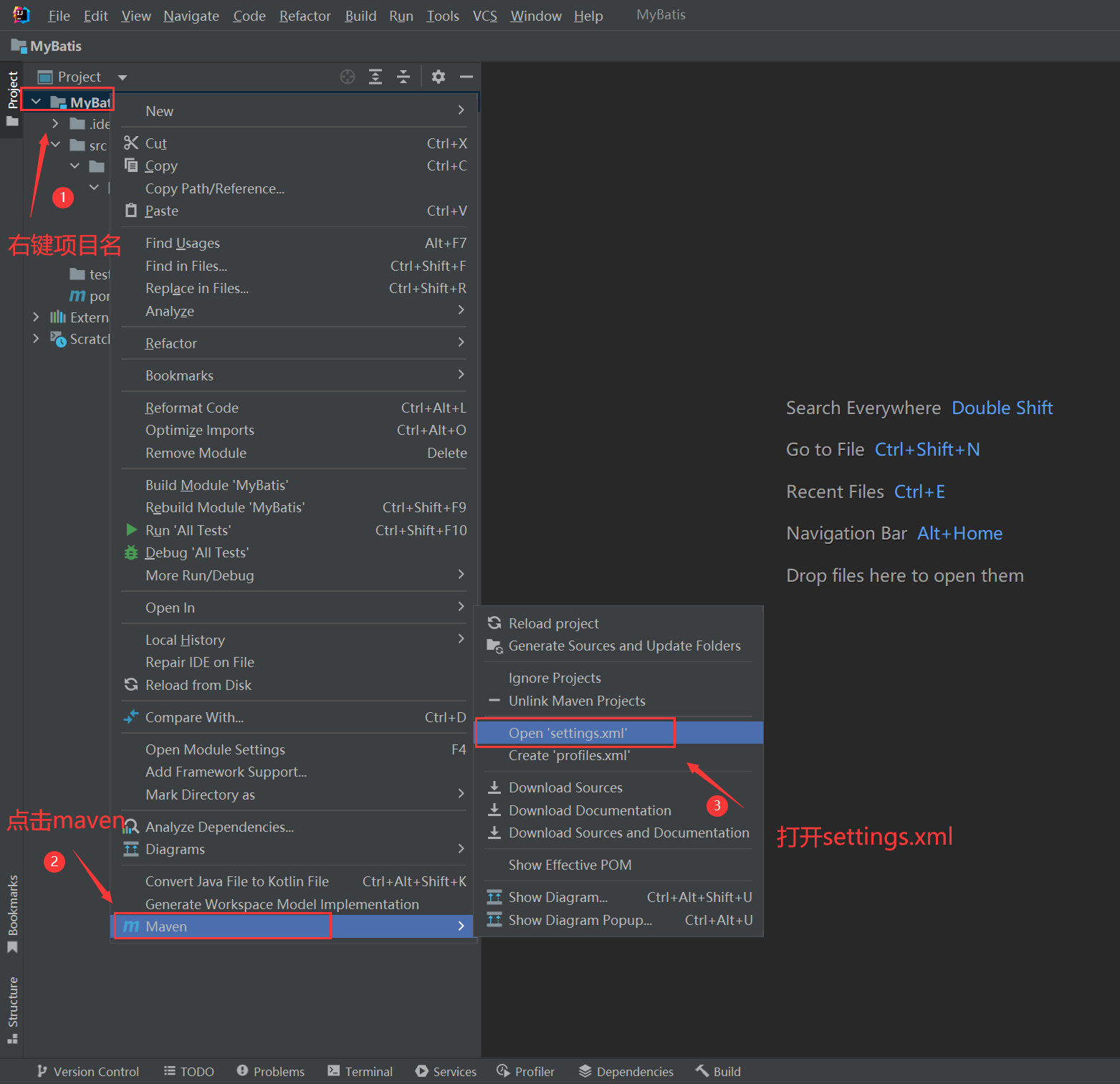
Task: Toggle the Bookmarks side tab
Action: [x=12, y=913]
